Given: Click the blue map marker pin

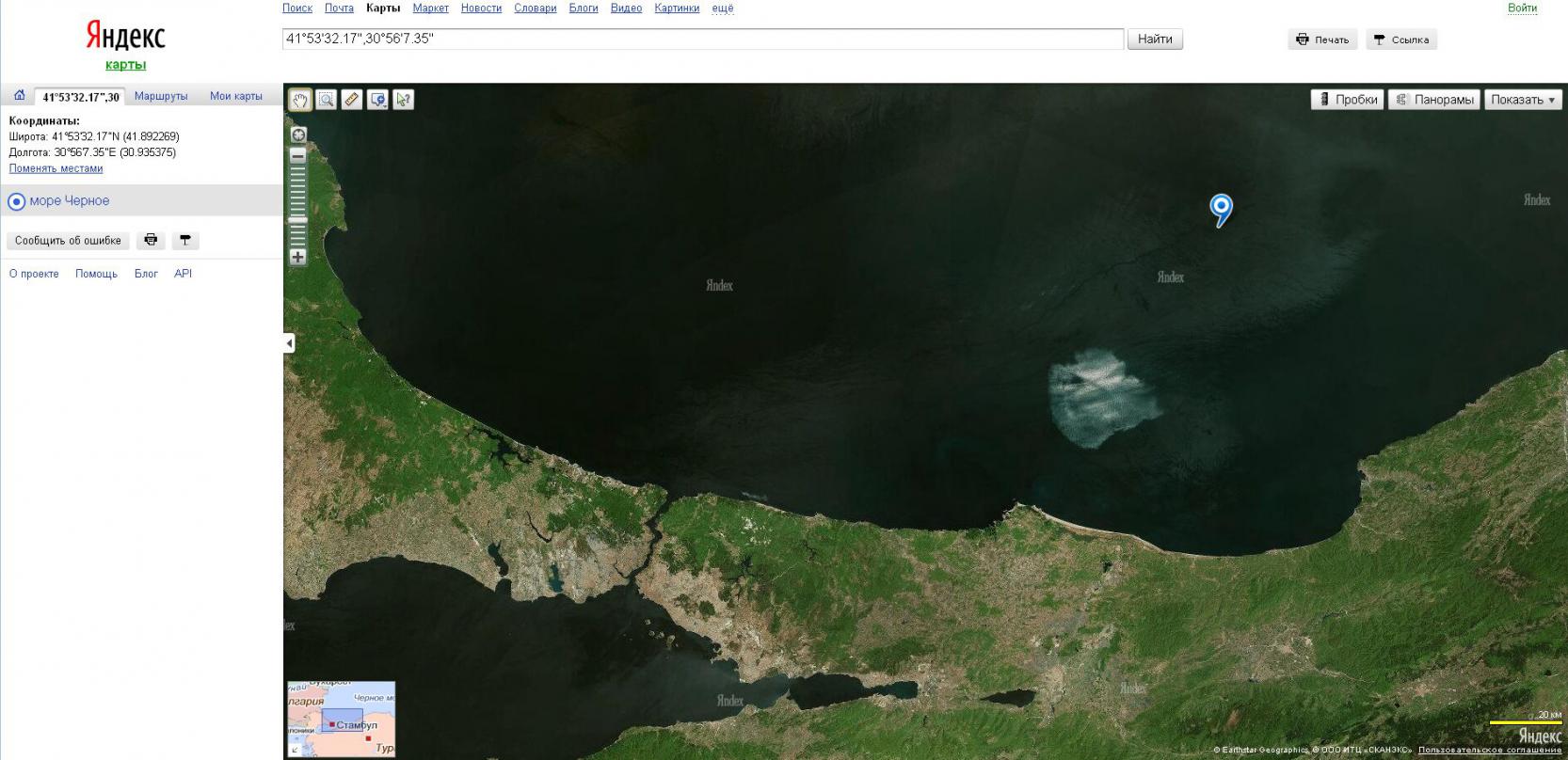Looking at the screenshot, I should point(1221,209).
